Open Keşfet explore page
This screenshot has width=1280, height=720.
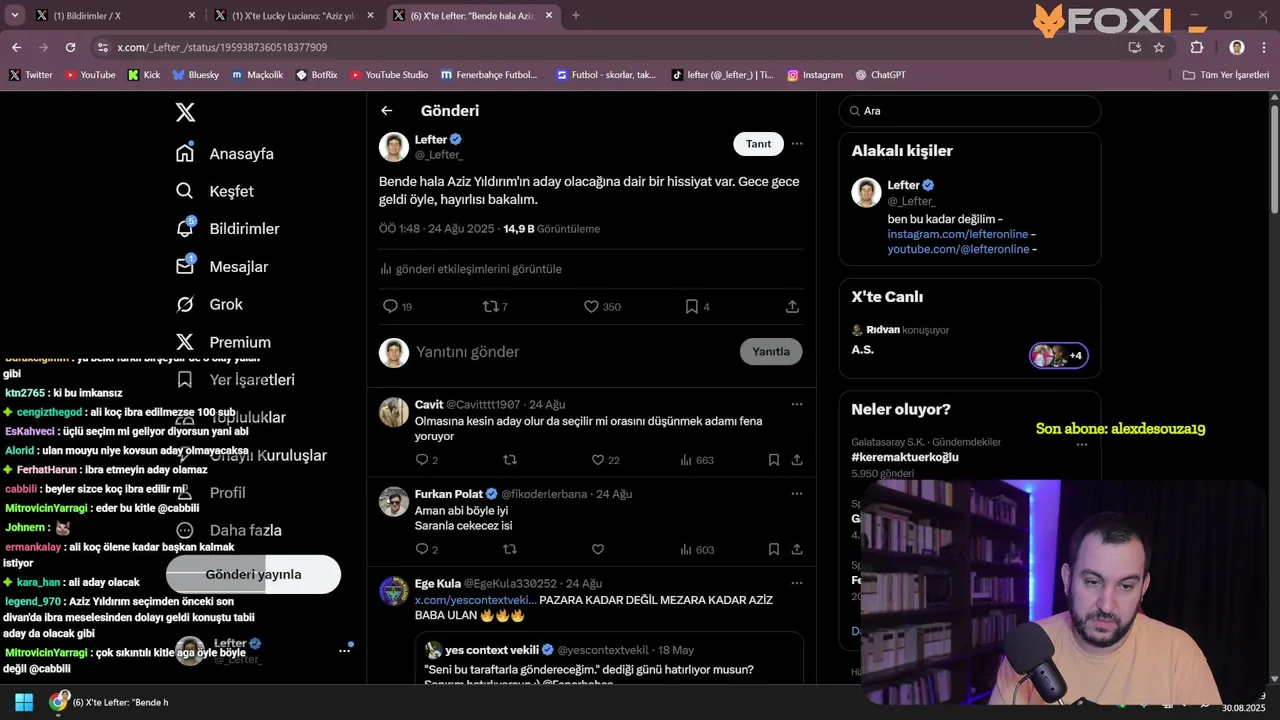click(x=214, y=191)
